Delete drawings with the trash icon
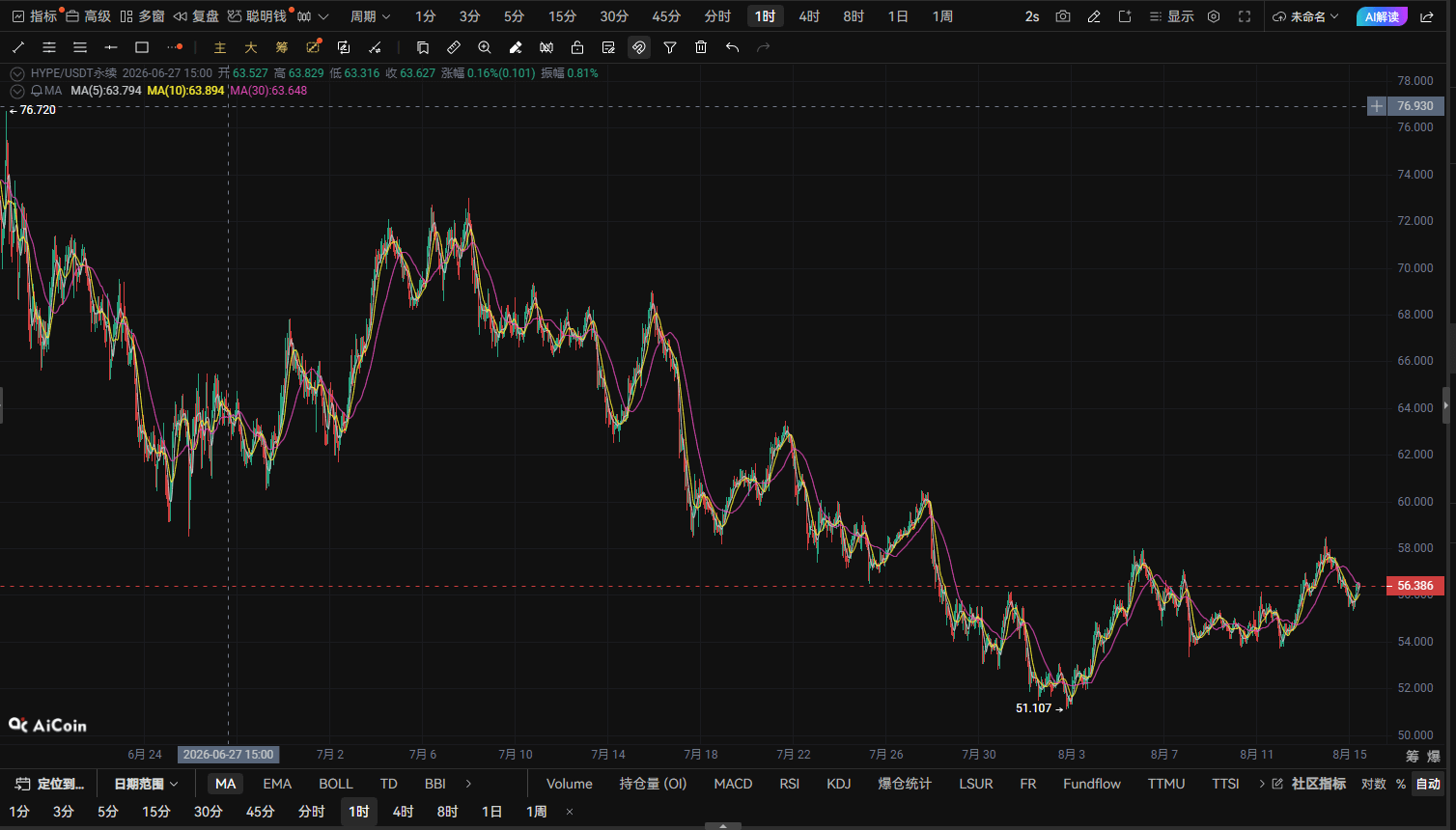Image resolution: width=1456 pixels, height=830 pixels. [701, 47]
